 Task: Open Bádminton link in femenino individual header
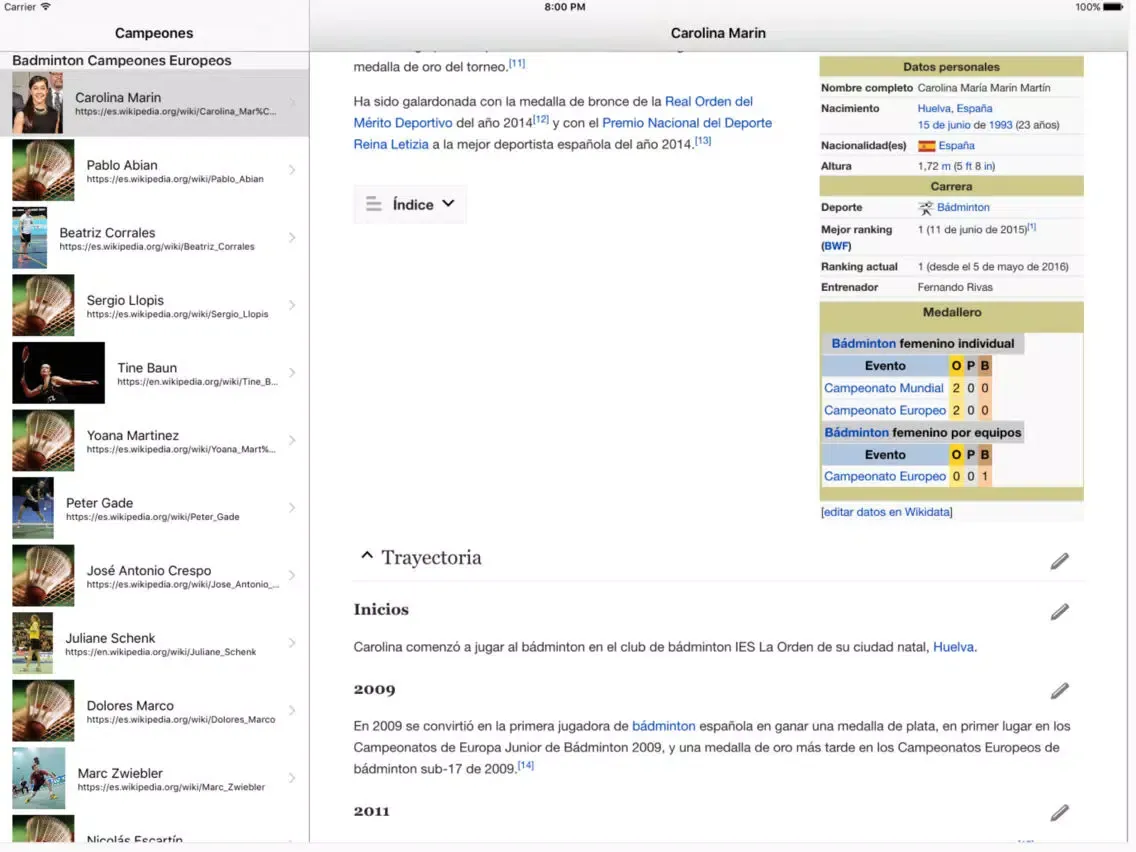pos(864,343)
